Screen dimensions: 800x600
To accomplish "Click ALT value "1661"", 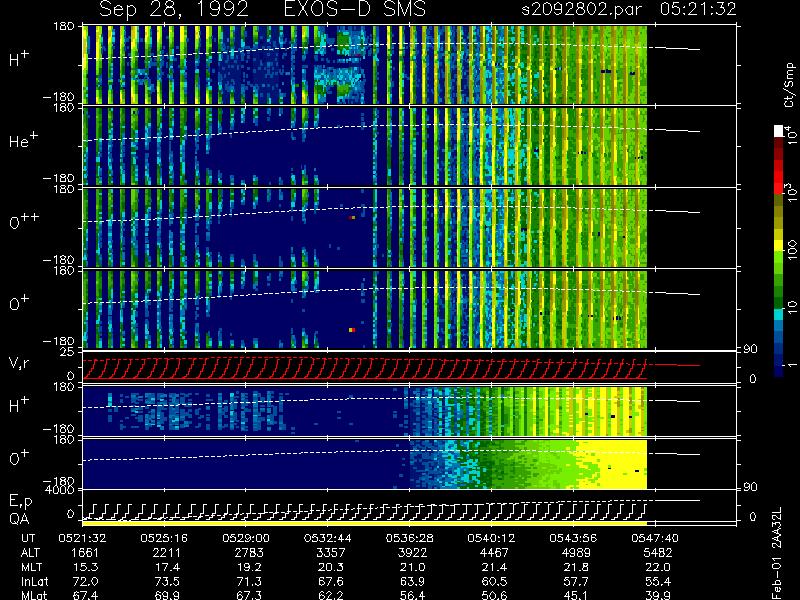I will (x=85, y=553).
